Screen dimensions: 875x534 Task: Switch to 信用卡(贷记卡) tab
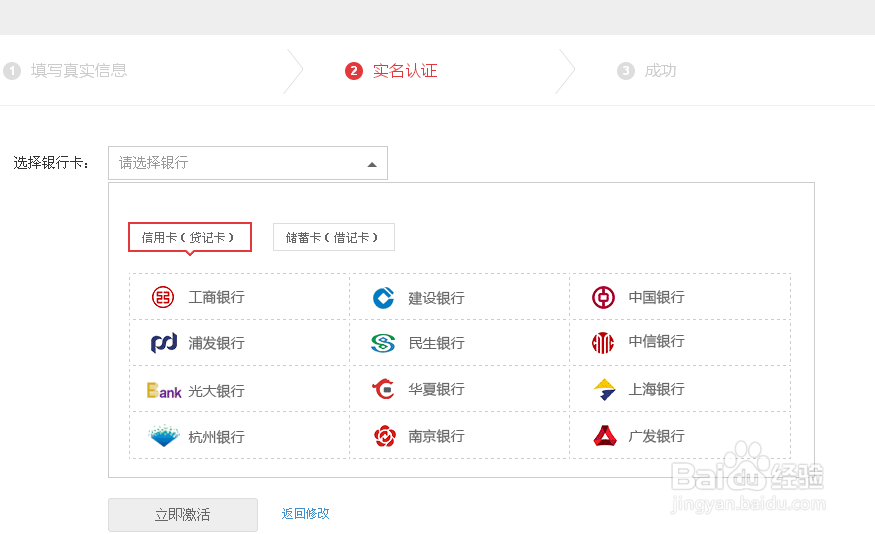click(190, 237)
